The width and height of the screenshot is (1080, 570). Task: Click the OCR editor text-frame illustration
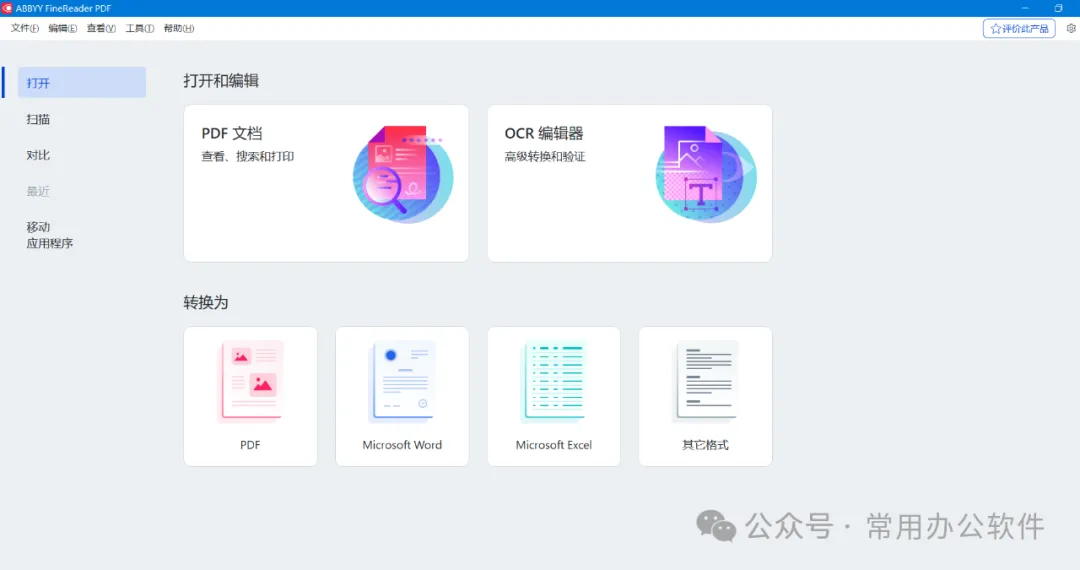[706, 173]
